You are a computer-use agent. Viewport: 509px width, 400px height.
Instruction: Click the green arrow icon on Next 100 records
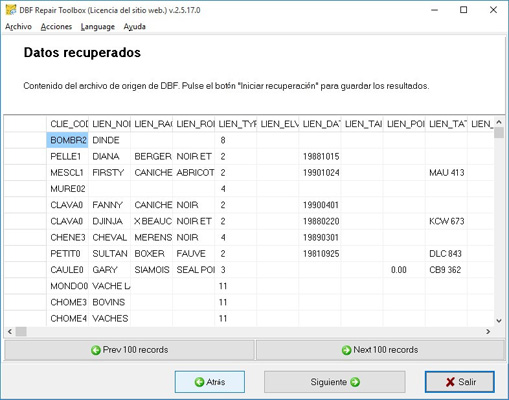(346, 350)
